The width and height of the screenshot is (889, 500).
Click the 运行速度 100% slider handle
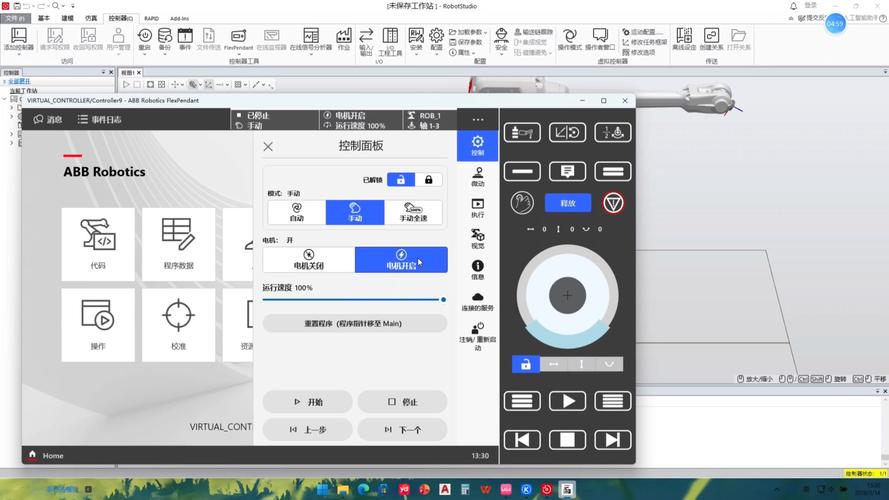click(443, 299)
